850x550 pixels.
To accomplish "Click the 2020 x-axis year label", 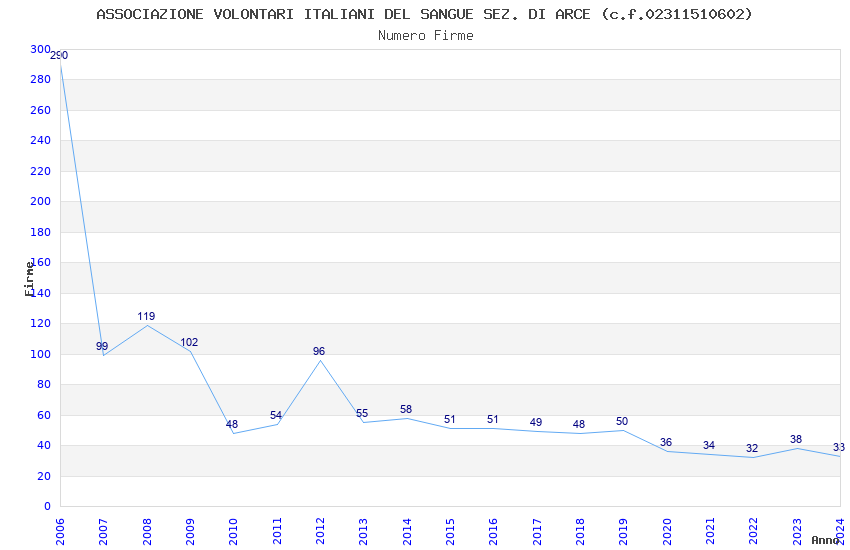I will pos(667,529).
